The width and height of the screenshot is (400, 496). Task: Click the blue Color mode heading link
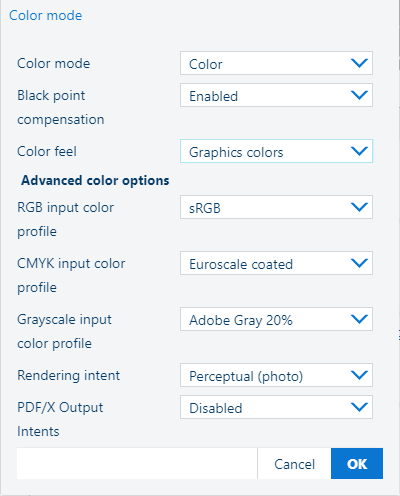click(45, 15)
